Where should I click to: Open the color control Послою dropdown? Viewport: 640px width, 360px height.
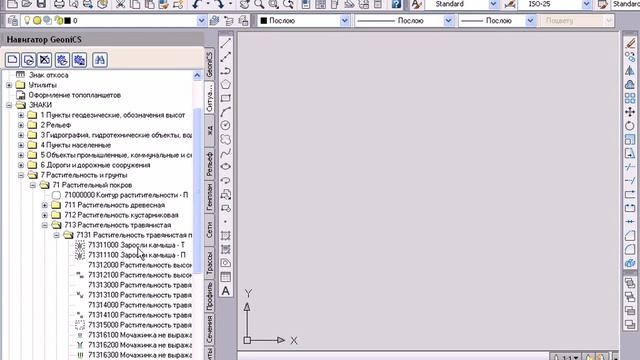pyautogui.click(x=344, y=20)
